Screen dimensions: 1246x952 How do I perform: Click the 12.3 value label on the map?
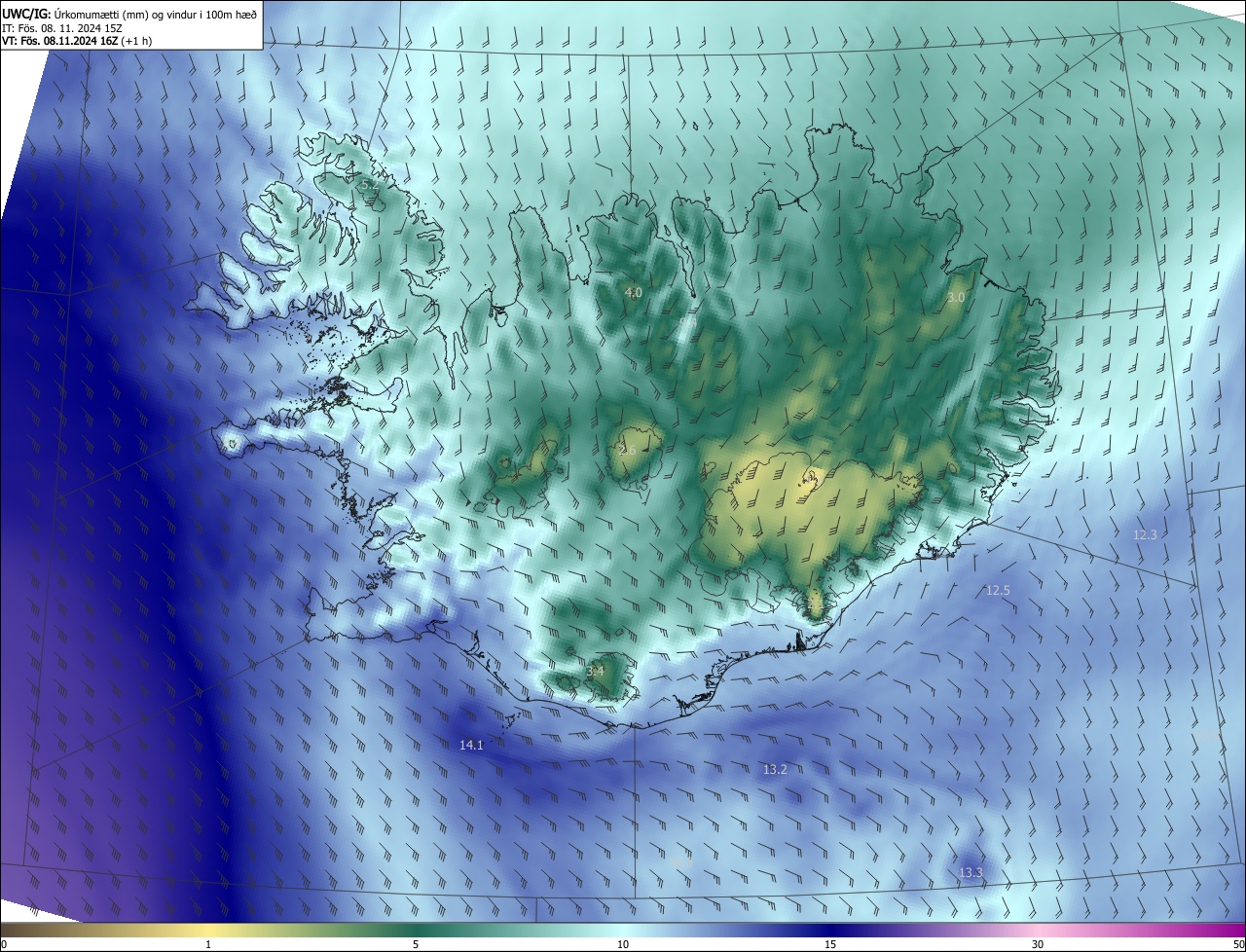(1145, 534)
